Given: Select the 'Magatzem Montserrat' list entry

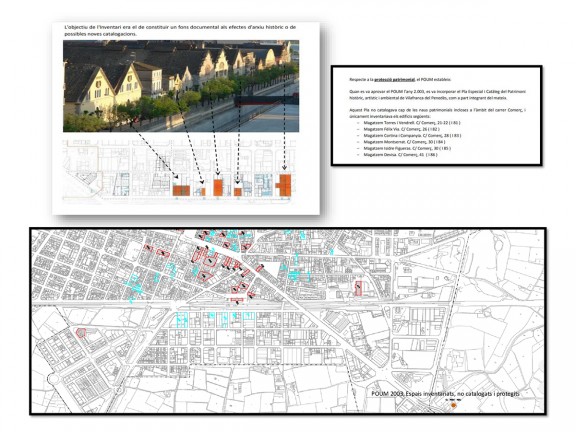Looking at the screenshot, I should [404, 142].
